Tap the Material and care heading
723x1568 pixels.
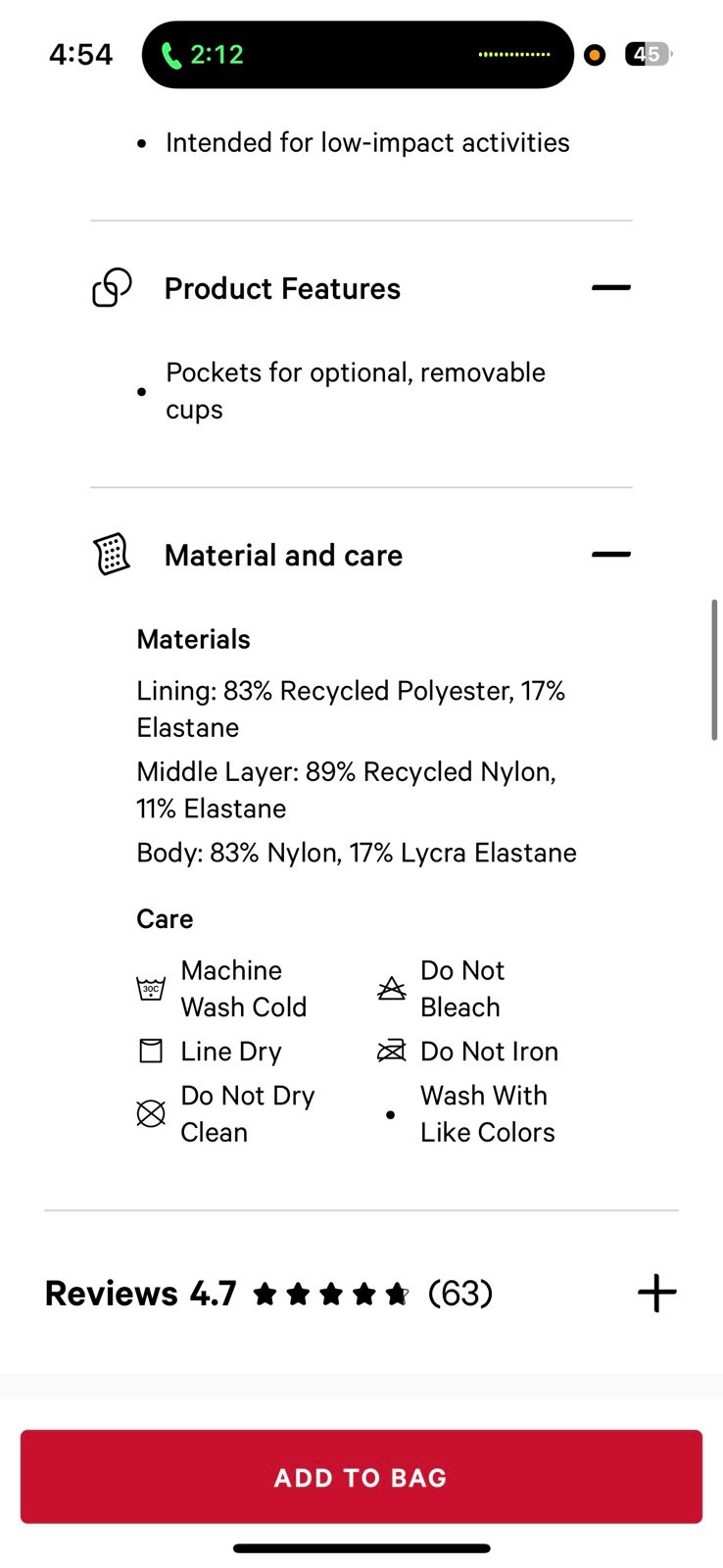[283, 556]
